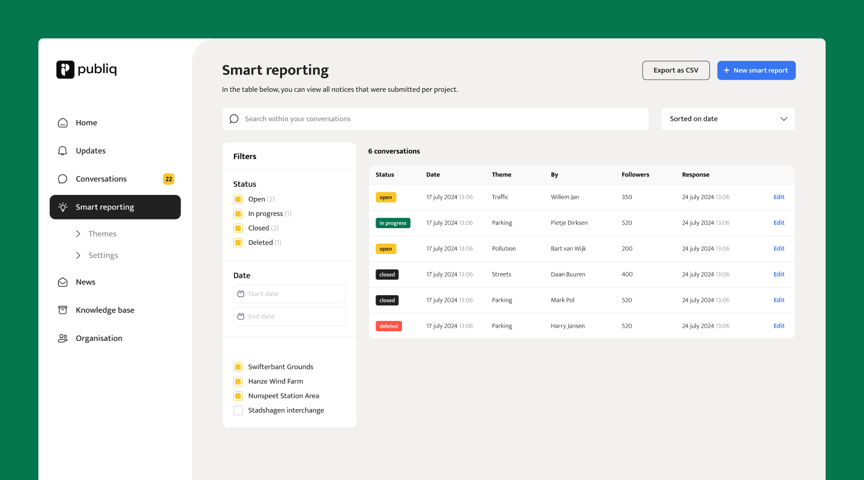
Task: Click the Start date field
Action: (289, 294)
